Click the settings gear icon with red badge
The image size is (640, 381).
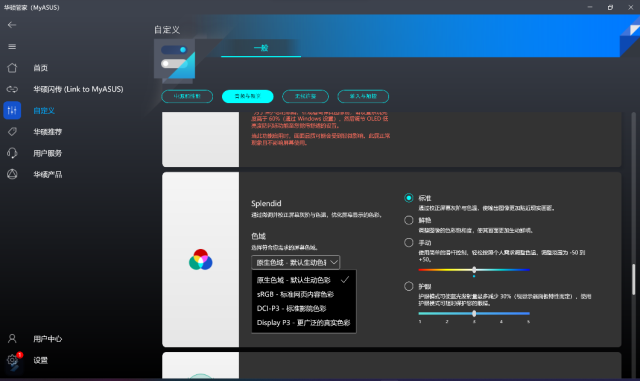tap(13, 360)
